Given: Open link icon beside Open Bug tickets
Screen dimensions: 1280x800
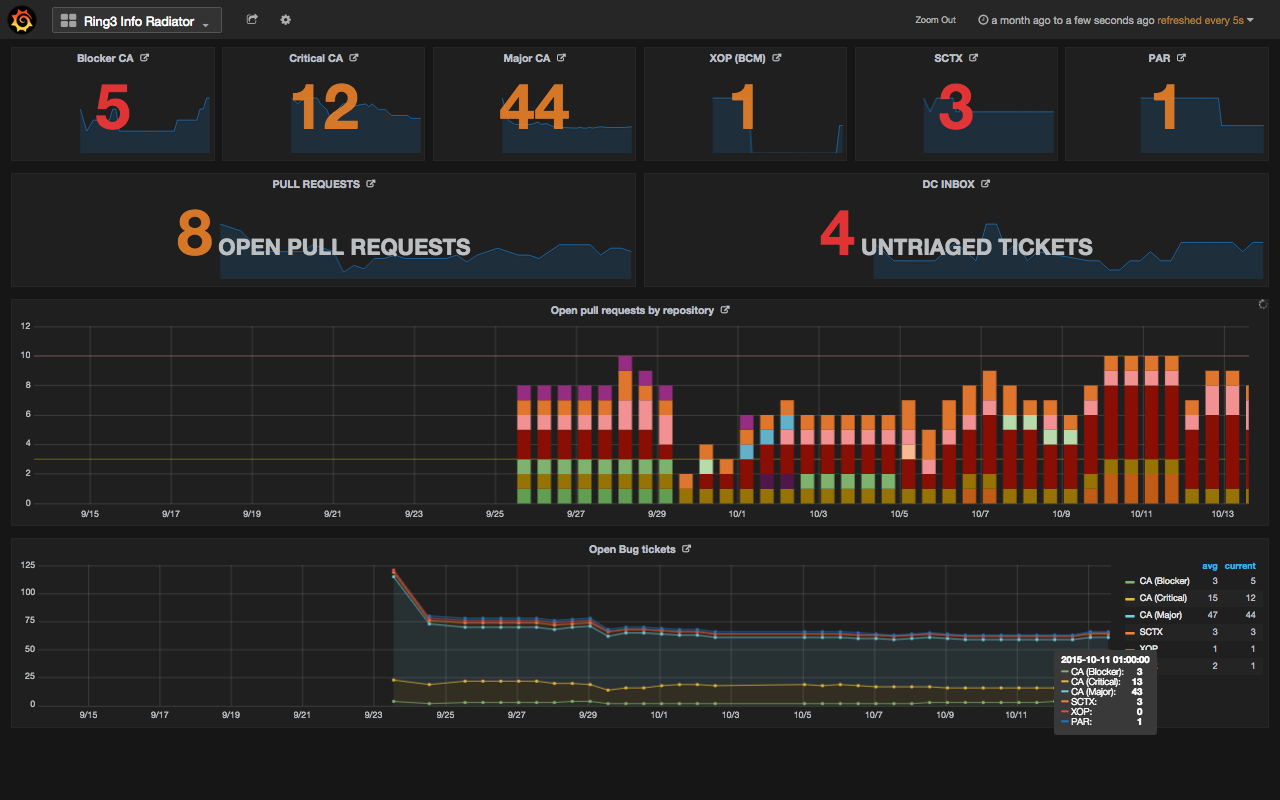Looking at the screenshot, I should [x=686, y=549].
